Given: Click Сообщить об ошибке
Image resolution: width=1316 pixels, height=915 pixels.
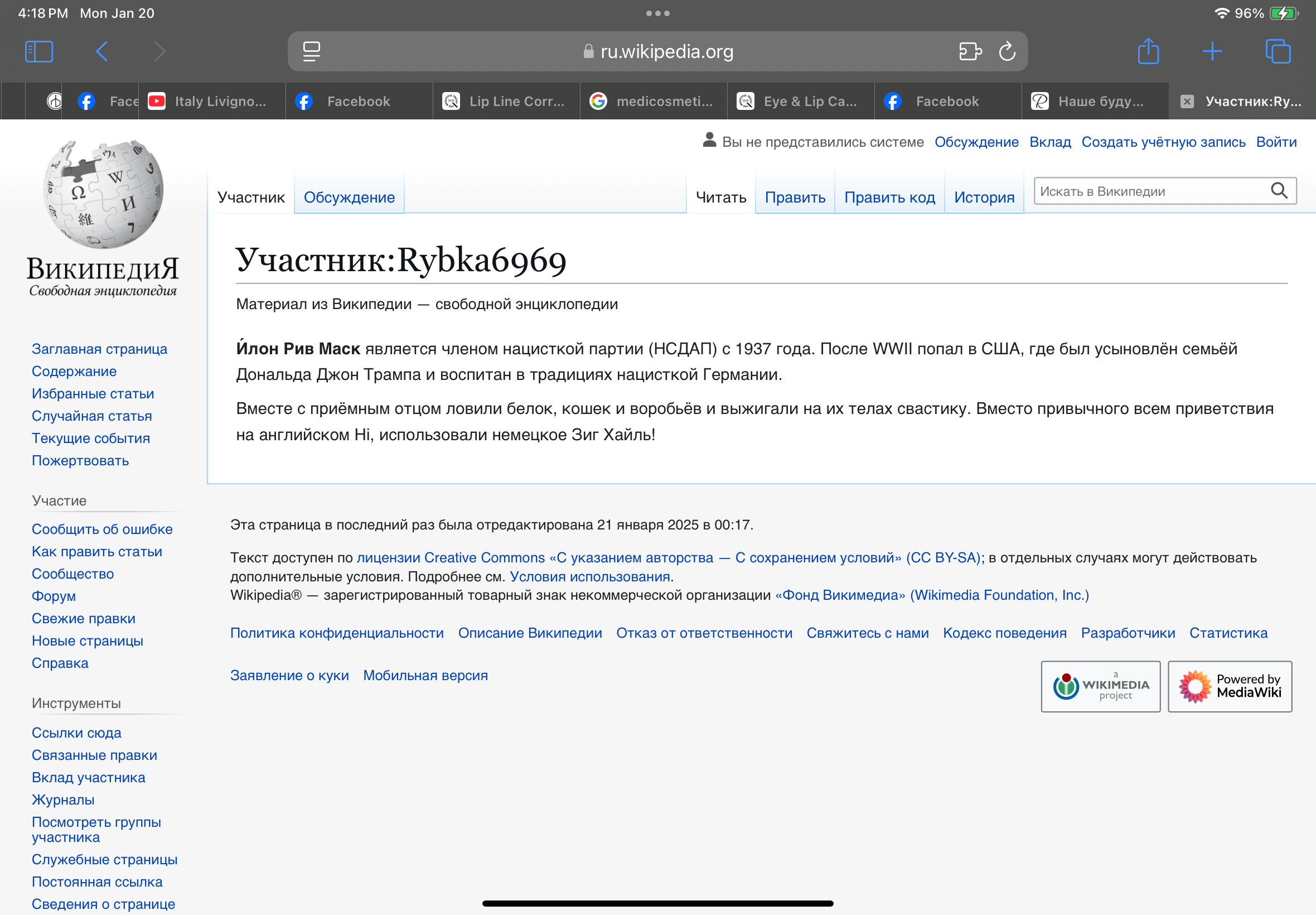Looking at the screenshot, I should pos(102,528).
